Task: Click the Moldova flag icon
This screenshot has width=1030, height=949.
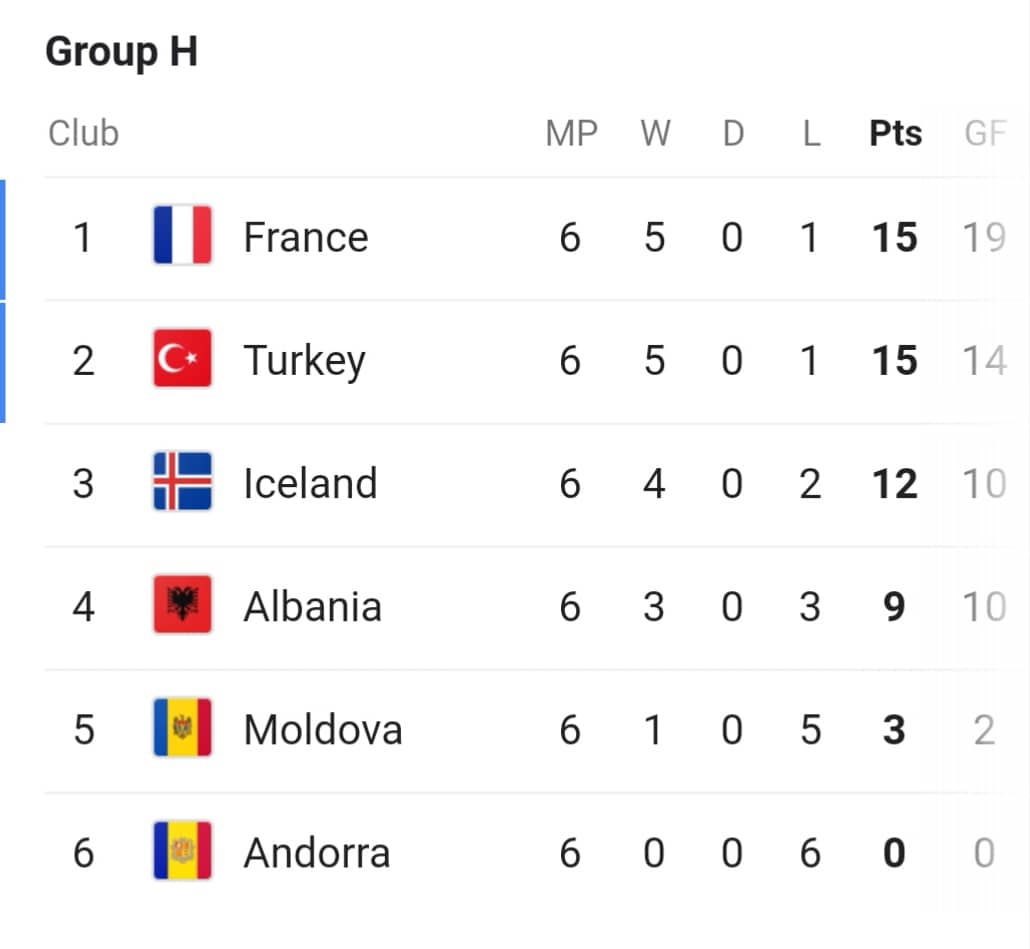Action: click(x=182, y=728)
